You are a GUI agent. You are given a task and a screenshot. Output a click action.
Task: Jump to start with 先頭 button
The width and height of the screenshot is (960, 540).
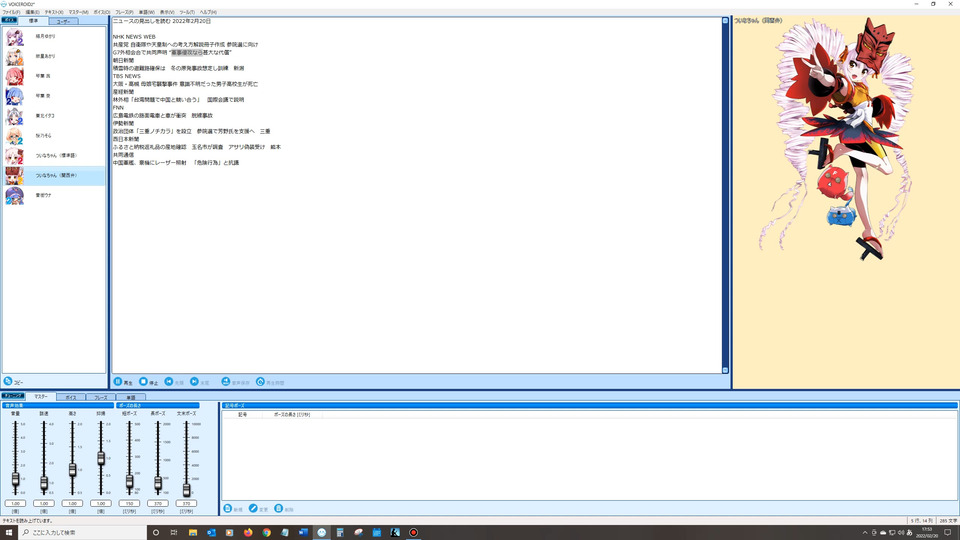174,381
